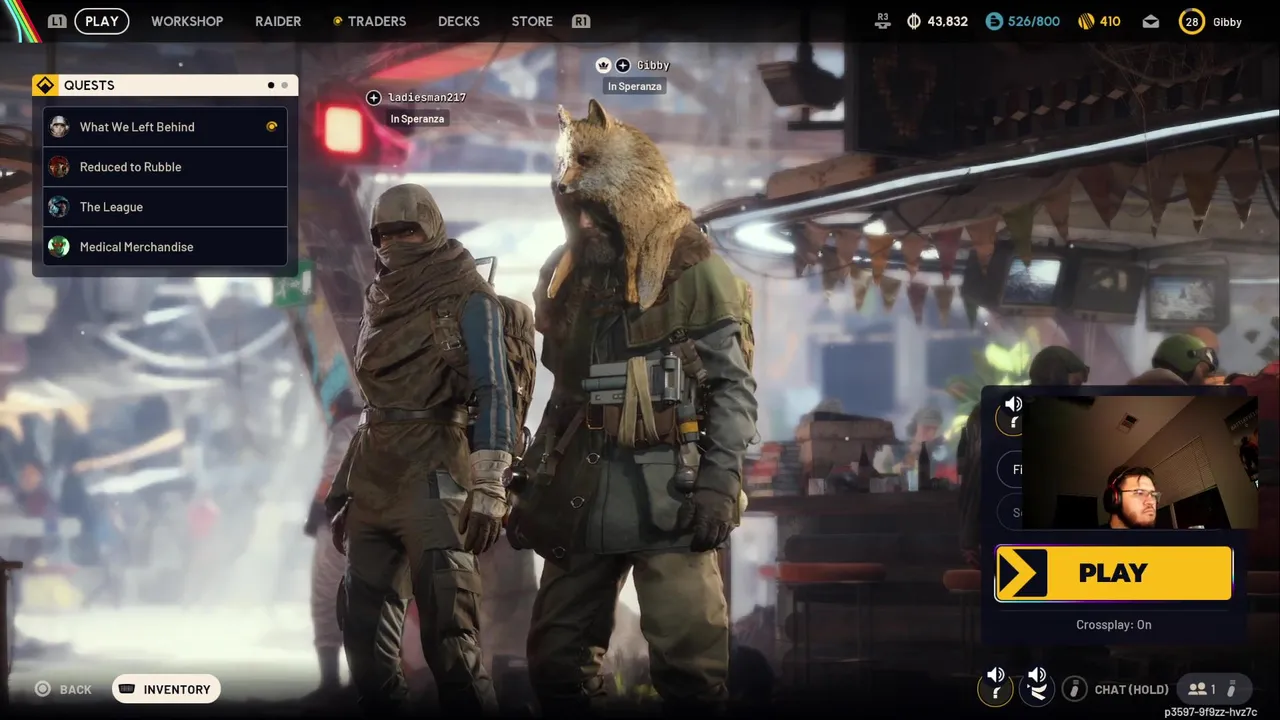Click the blue token icon beside 526/800
This screenshot has height=720, width=1280.
(x=993, y=21)
